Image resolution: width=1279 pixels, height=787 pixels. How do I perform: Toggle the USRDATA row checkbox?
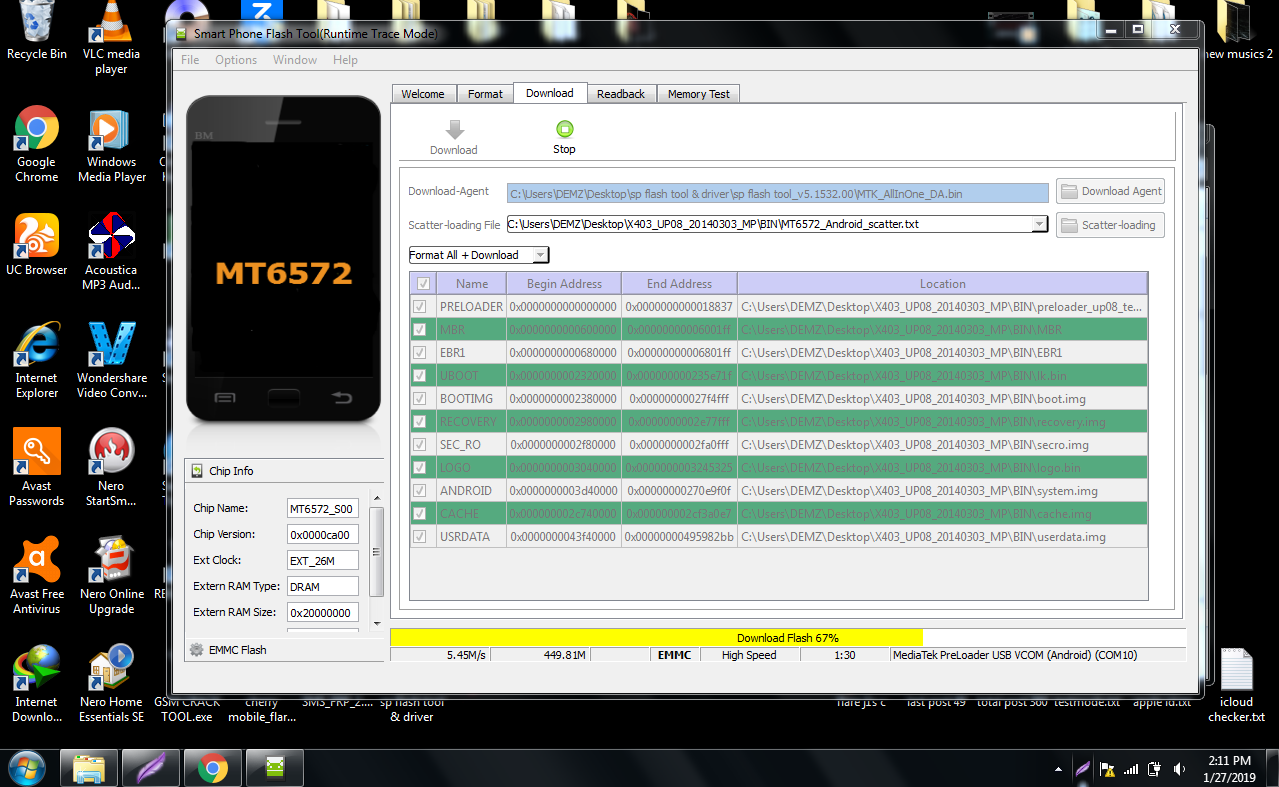tap(421, 537)
